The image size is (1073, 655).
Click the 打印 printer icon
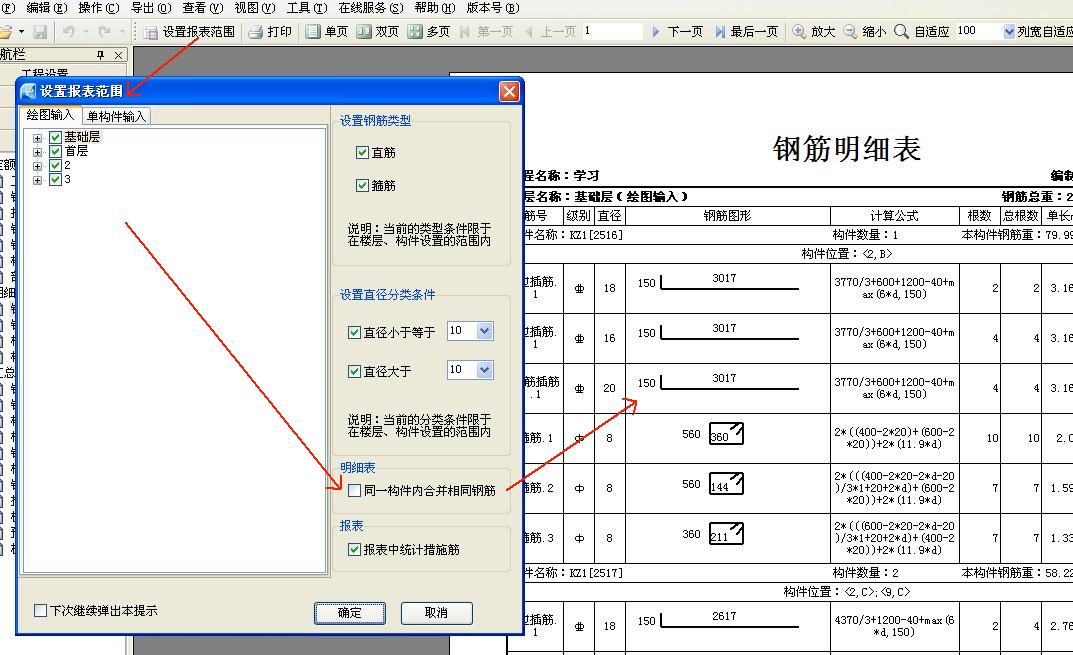[255, 31]
